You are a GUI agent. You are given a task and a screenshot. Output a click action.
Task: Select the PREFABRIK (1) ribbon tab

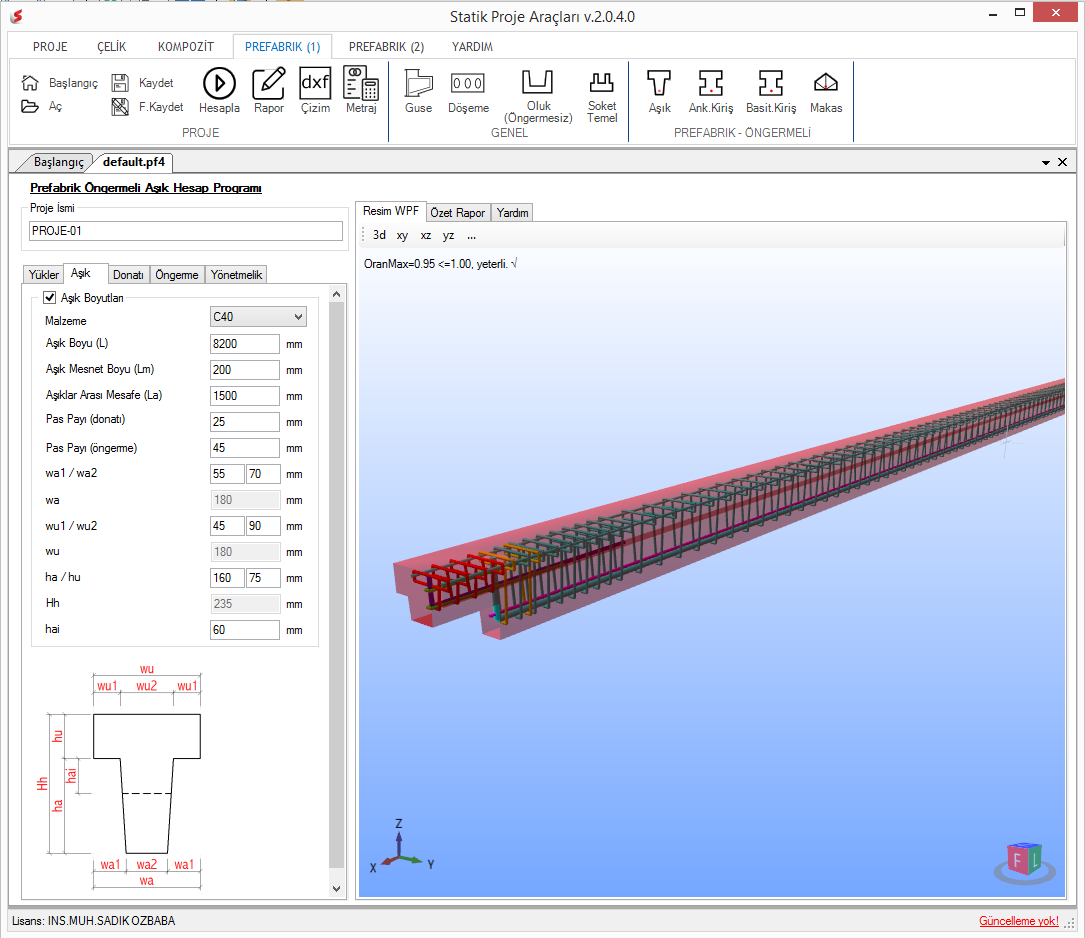coord(282,47)
